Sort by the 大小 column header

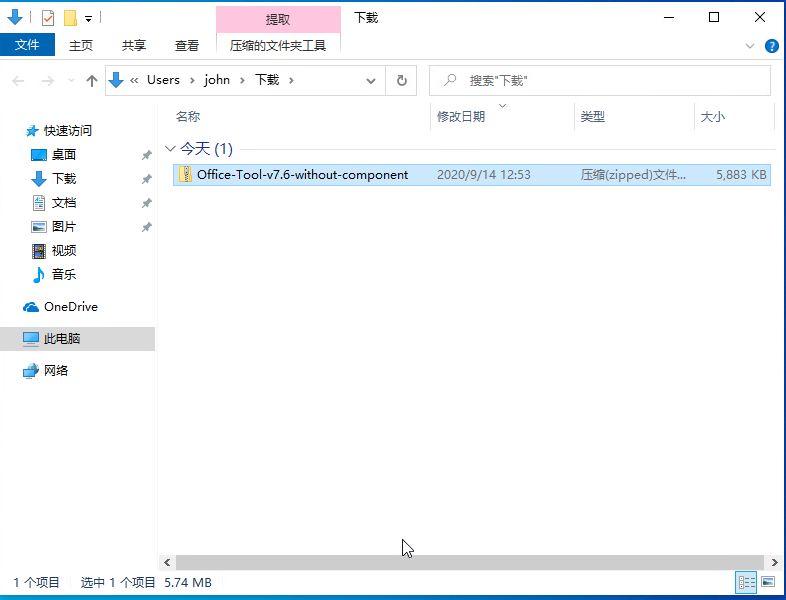point(712,117)
